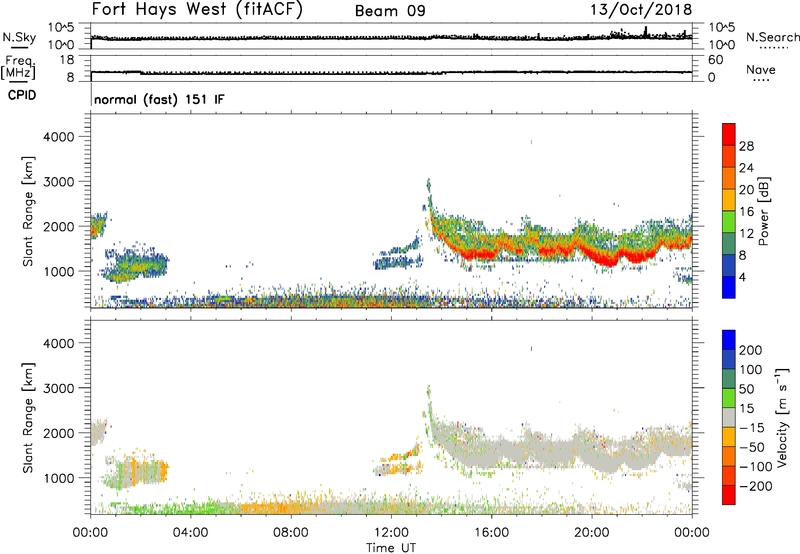Click the '60' Nave axis tick label
Screen dimensions: 800x554
[716, 60]
